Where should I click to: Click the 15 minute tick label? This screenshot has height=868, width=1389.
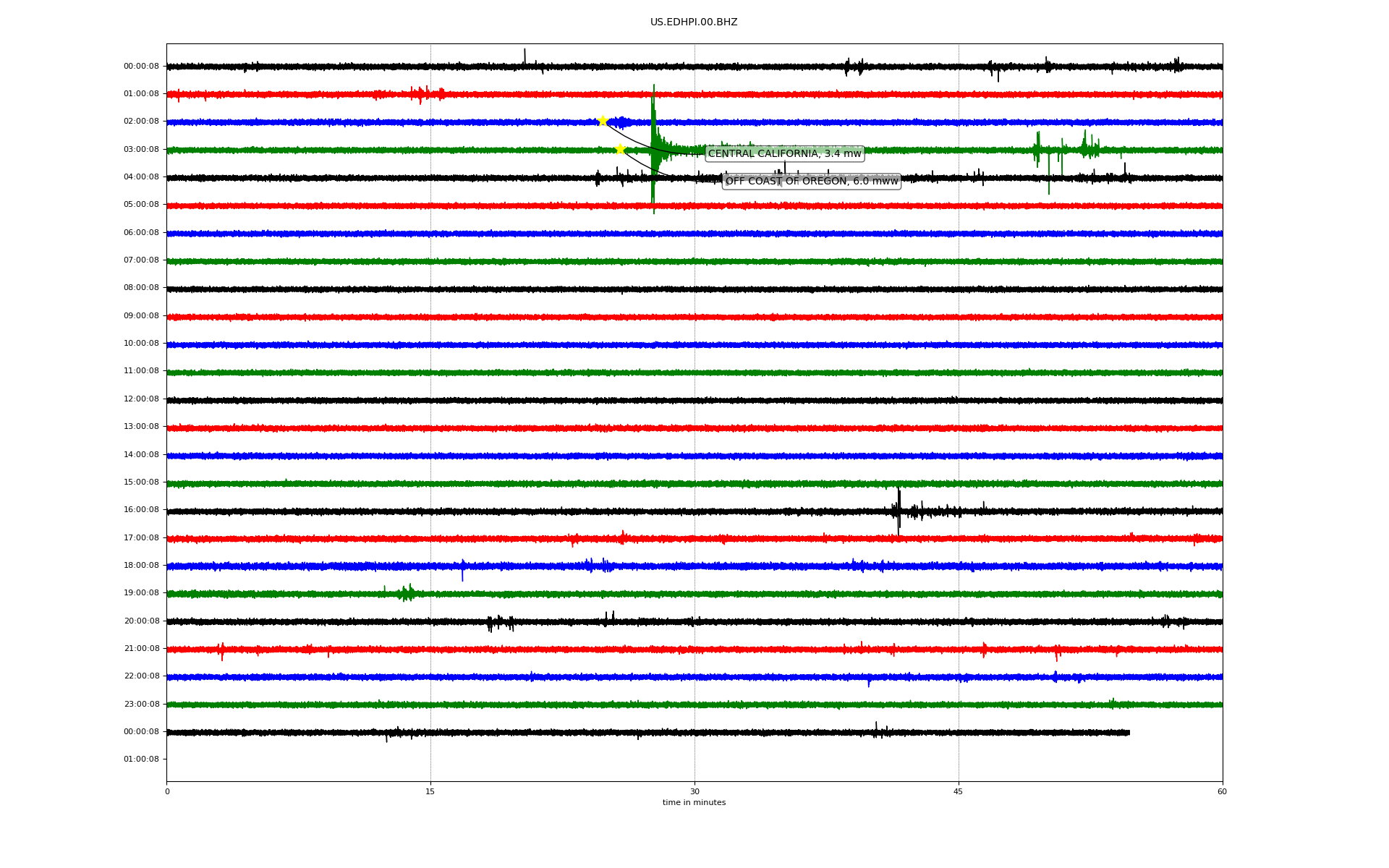pos(430,791)
